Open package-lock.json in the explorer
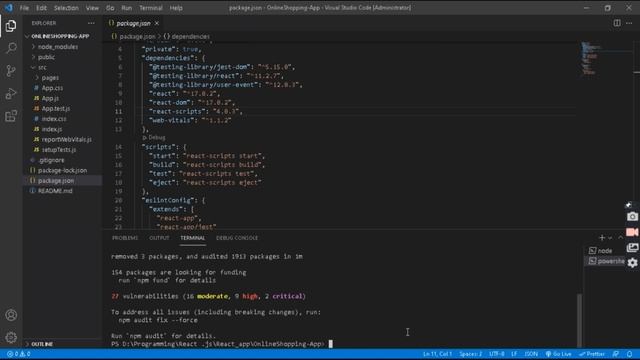 pos(62,170)
